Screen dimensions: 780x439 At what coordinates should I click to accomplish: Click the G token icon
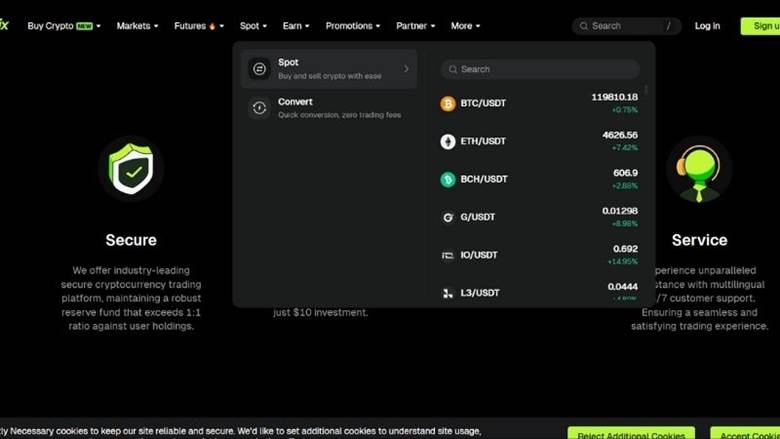point(448,217)
